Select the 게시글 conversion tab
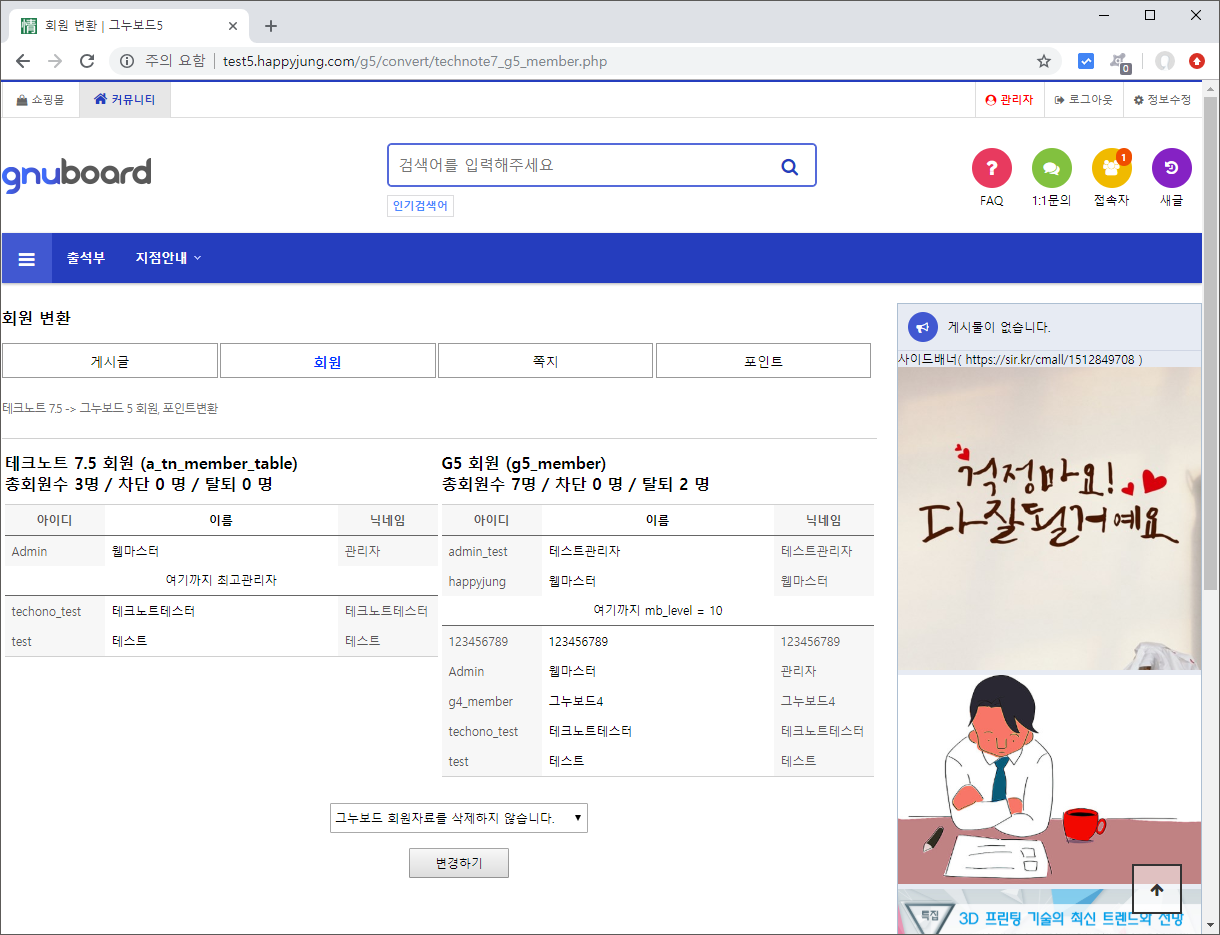Screen dimensions: 1220x935 click(110, 361)
